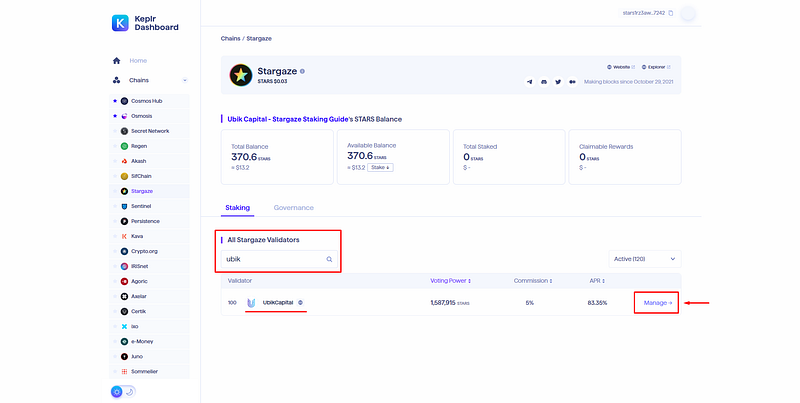Click the Agoric chain icon
800x403 pixels.
pos(124,282)
